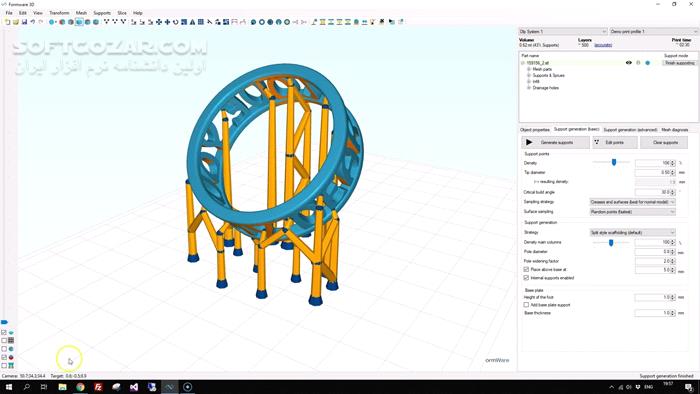Click the support points Density slider handle
Screen dimensions: 700x394
click(614, 162)
